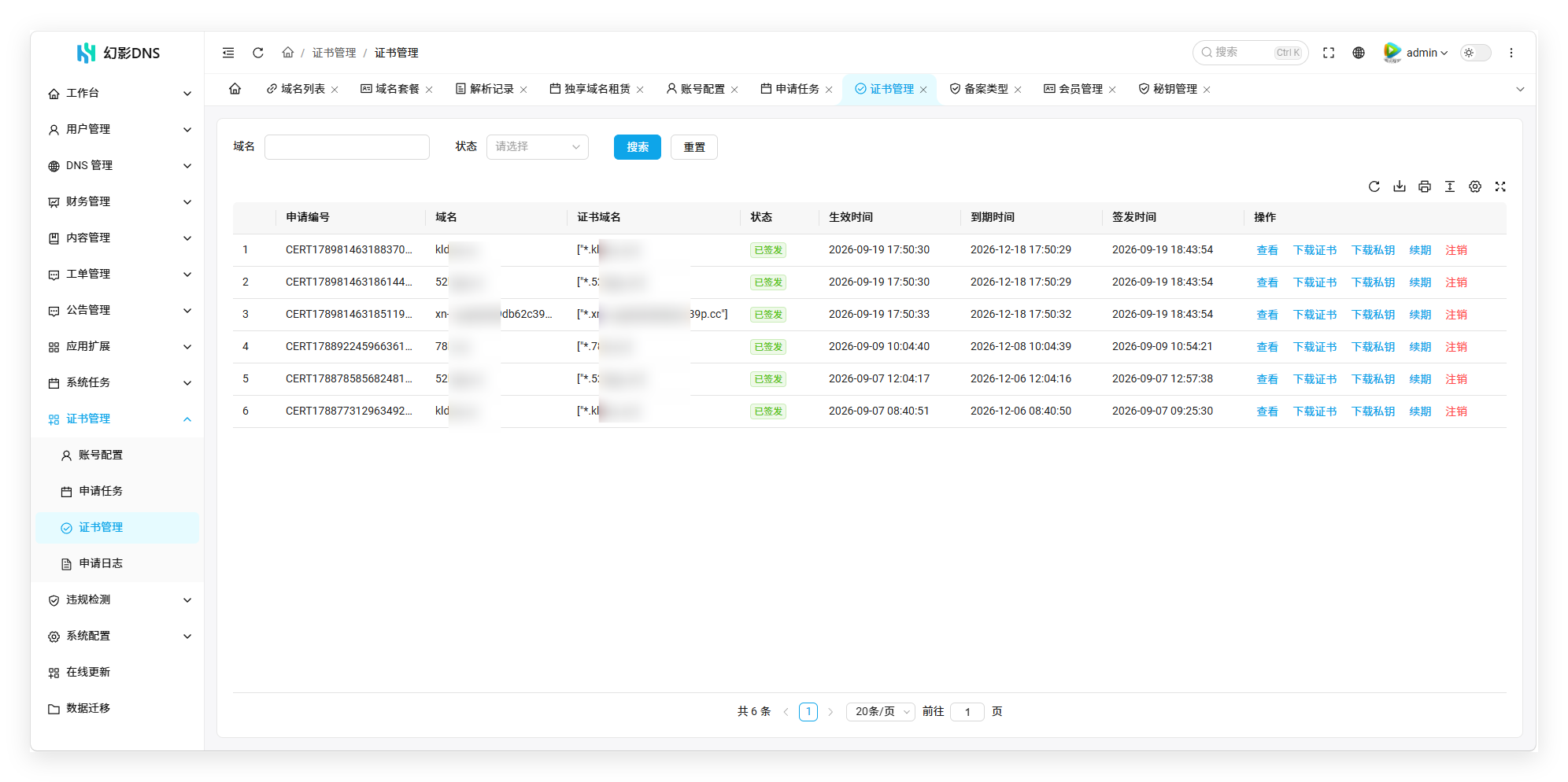Close the 域名列表 tab
Viewport: 1568px width, 782px height.
coord(335,90)
